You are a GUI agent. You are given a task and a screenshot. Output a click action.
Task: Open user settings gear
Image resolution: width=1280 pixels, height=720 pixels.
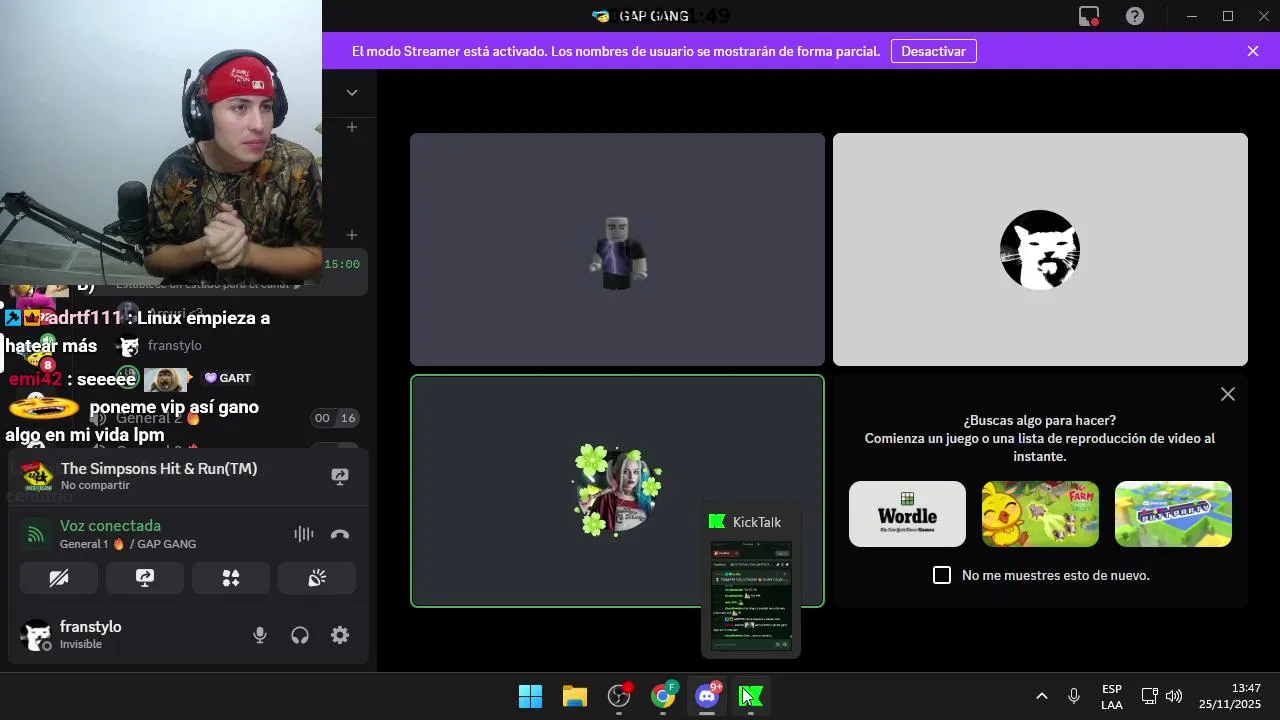(340, 635)
